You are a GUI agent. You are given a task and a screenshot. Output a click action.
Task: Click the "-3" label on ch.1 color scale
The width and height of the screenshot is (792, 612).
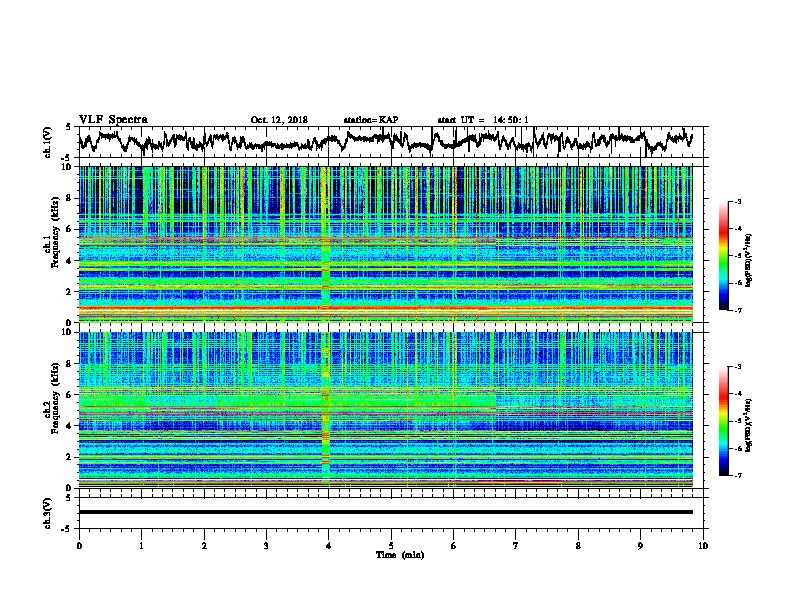(737, 202)
